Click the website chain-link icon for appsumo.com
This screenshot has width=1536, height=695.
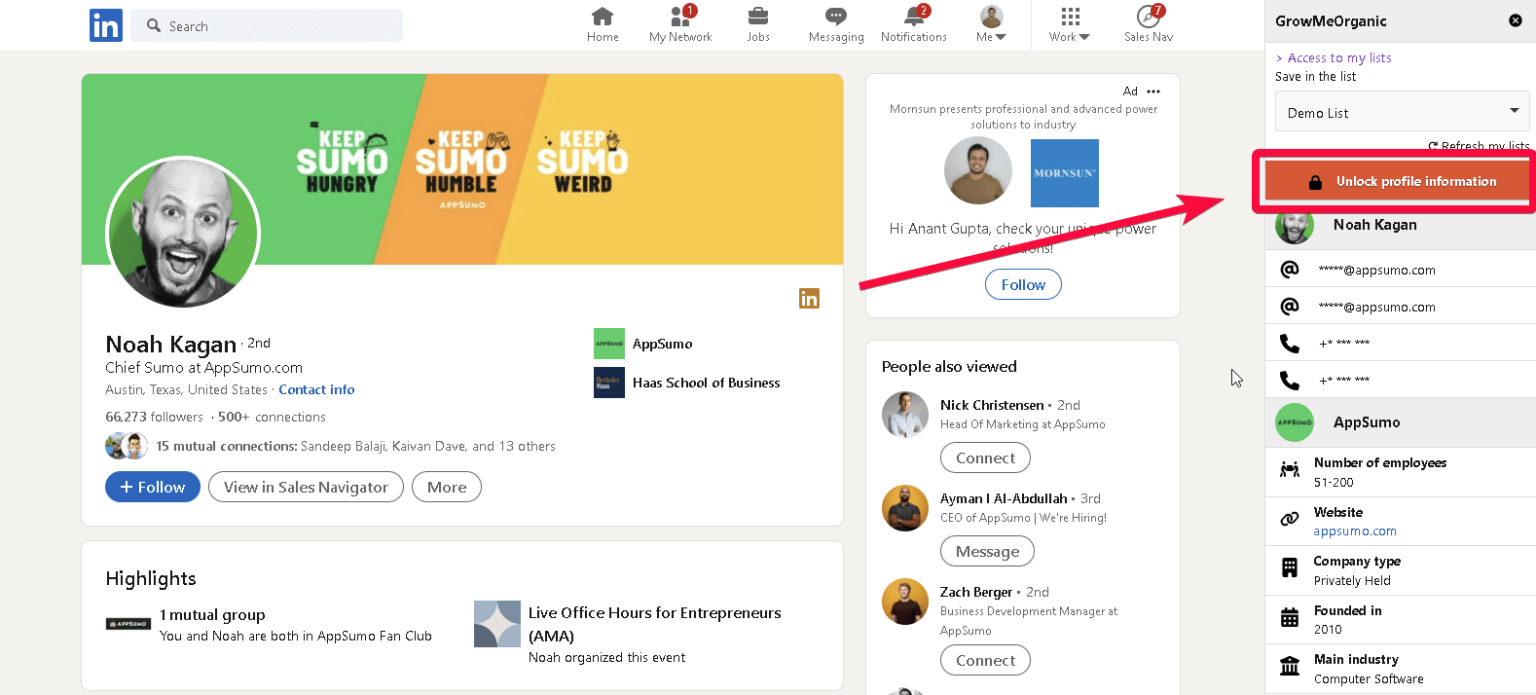click(x=1292, y=519)
